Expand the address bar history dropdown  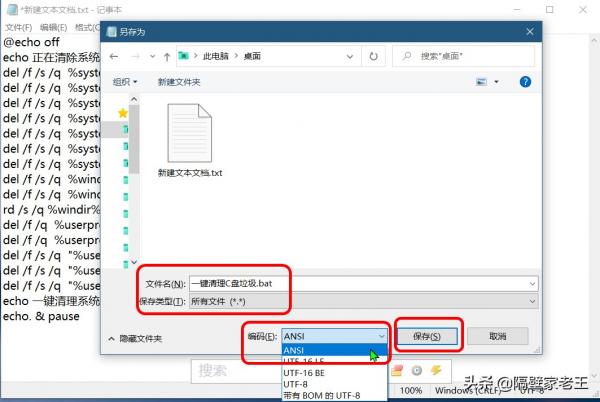pos(350,57)
